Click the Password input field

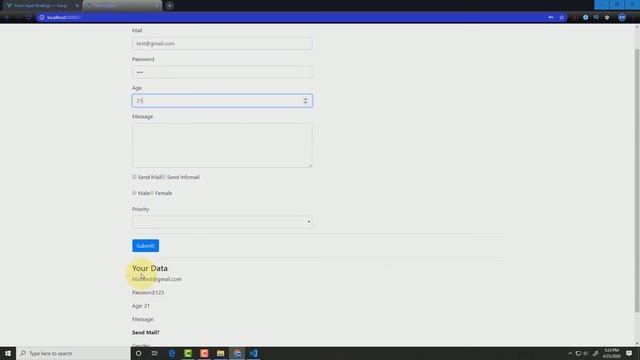click(222, 72)
